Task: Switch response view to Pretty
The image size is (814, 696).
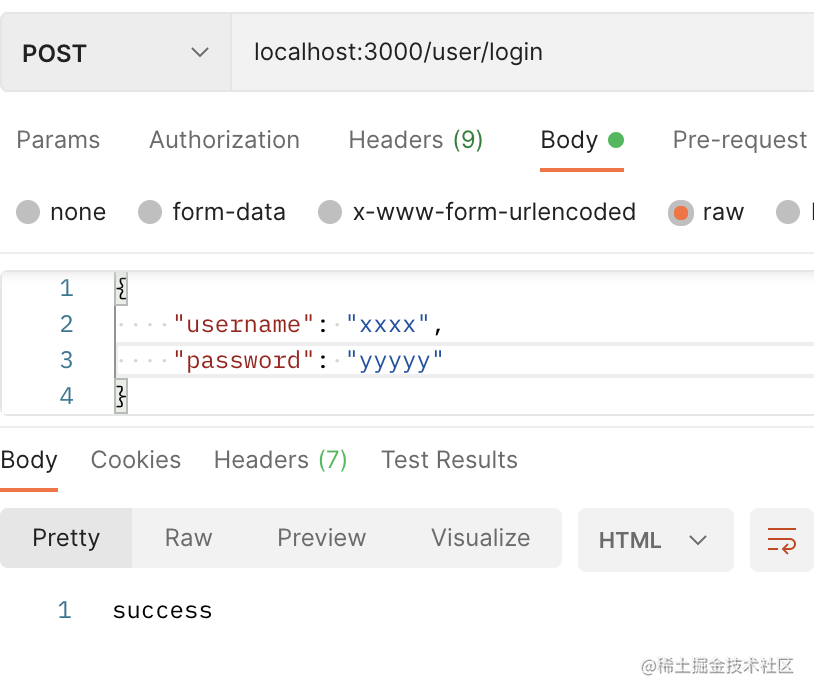Action: point(66,538)
